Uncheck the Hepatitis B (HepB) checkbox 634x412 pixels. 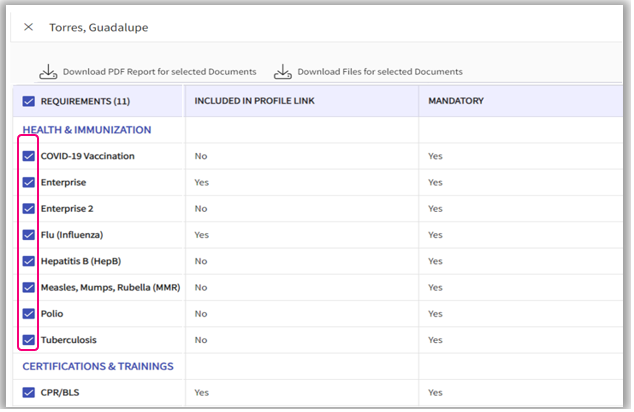coord(28,261)
